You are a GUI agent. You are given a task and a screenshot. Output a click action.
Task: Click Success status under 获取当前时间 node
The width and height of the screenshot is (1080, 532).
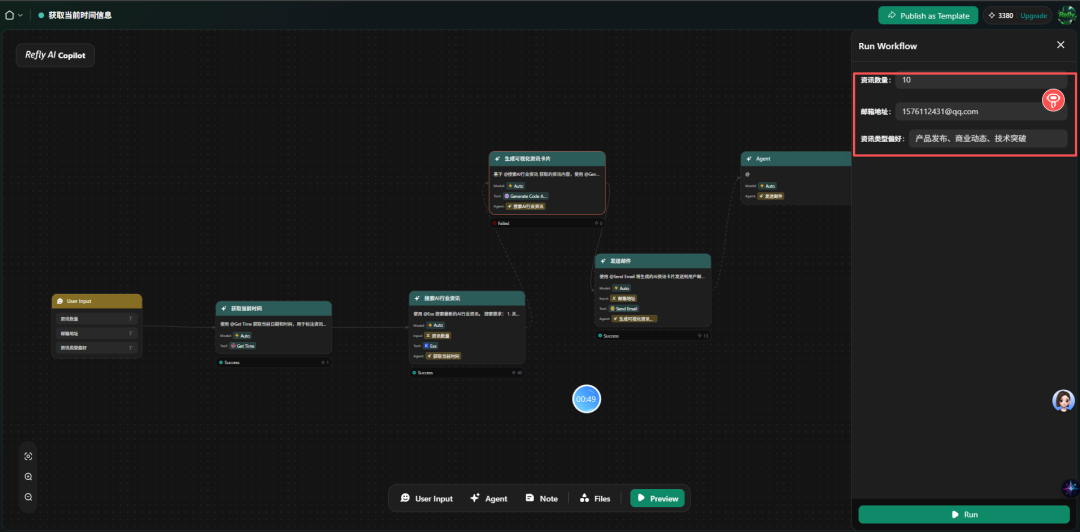click(x=229, y=362)
